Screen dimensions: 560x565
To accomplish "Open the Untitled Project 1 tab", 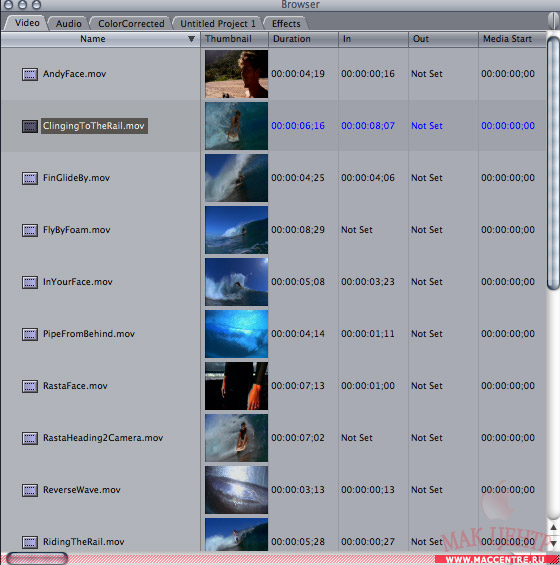I will [x=217, y=23].
